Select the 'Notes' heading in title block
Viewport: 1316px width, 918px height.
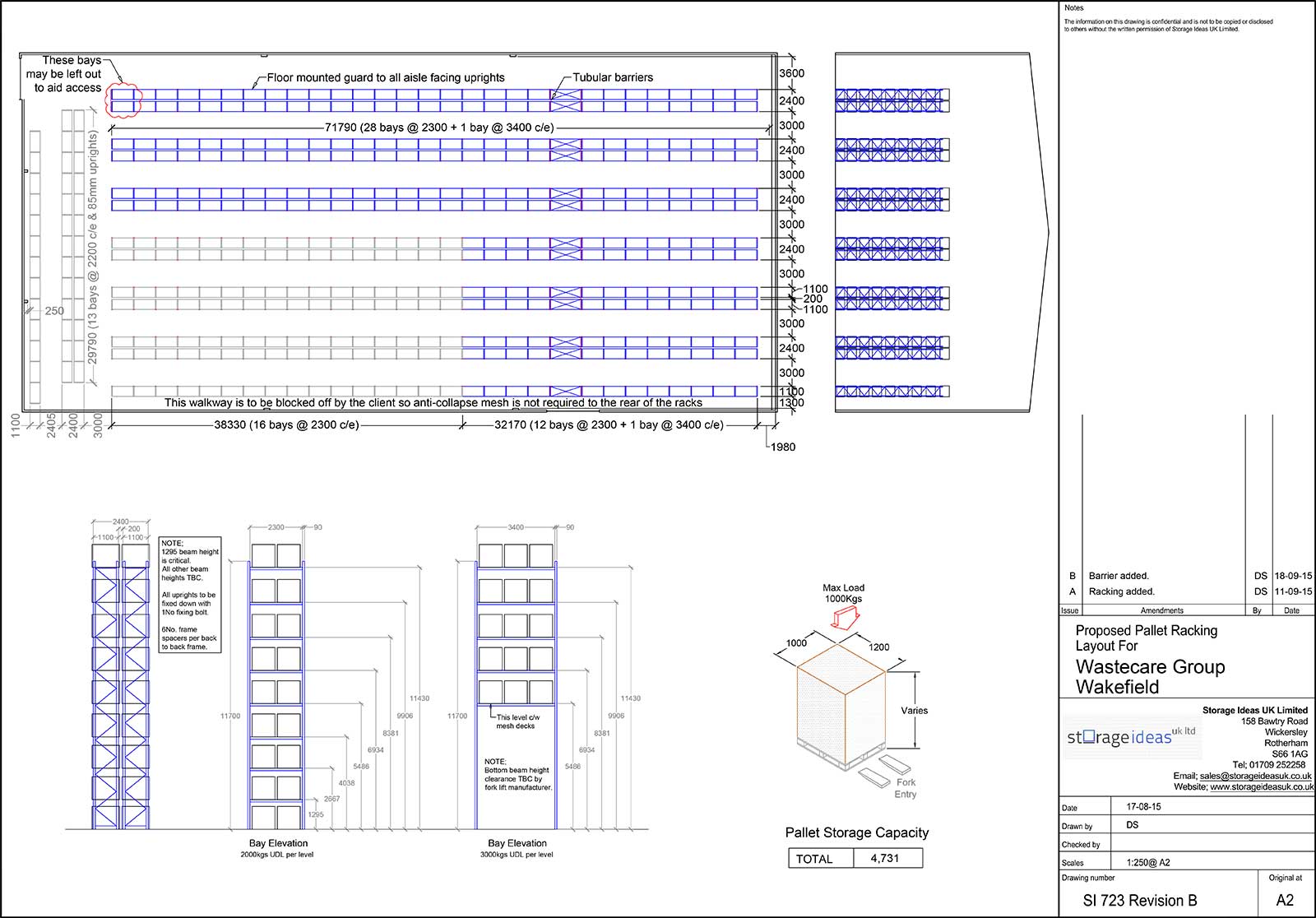(1073, 7)
